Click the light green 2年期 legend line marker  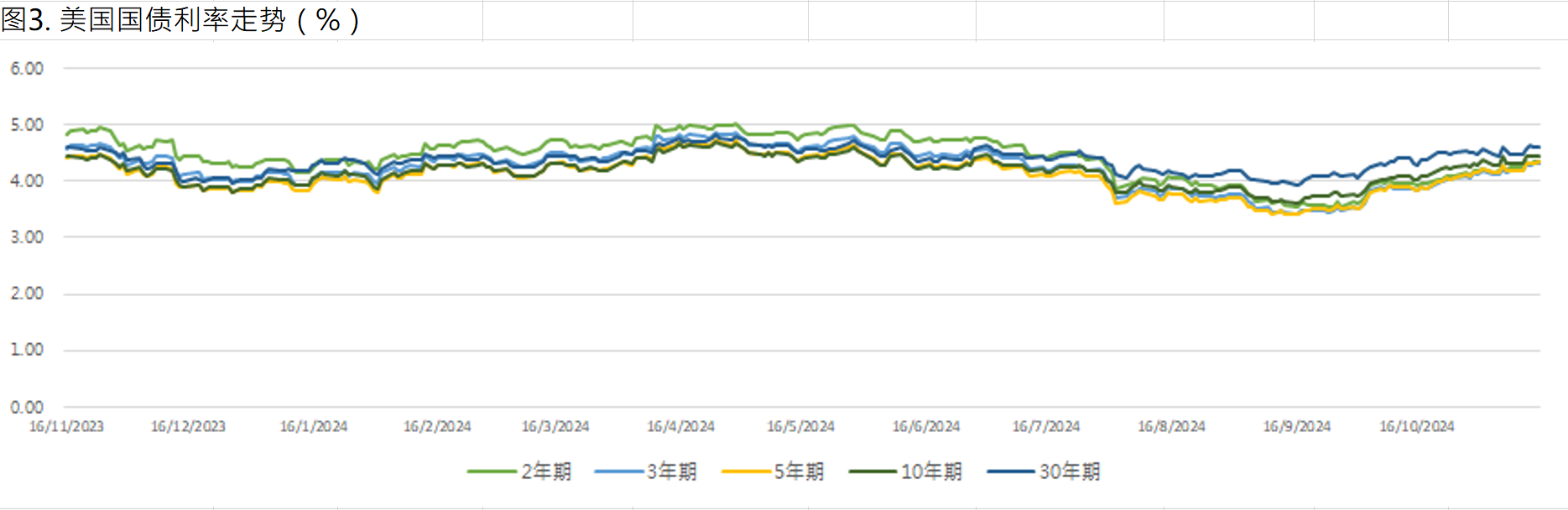click(x=492, y=471)
